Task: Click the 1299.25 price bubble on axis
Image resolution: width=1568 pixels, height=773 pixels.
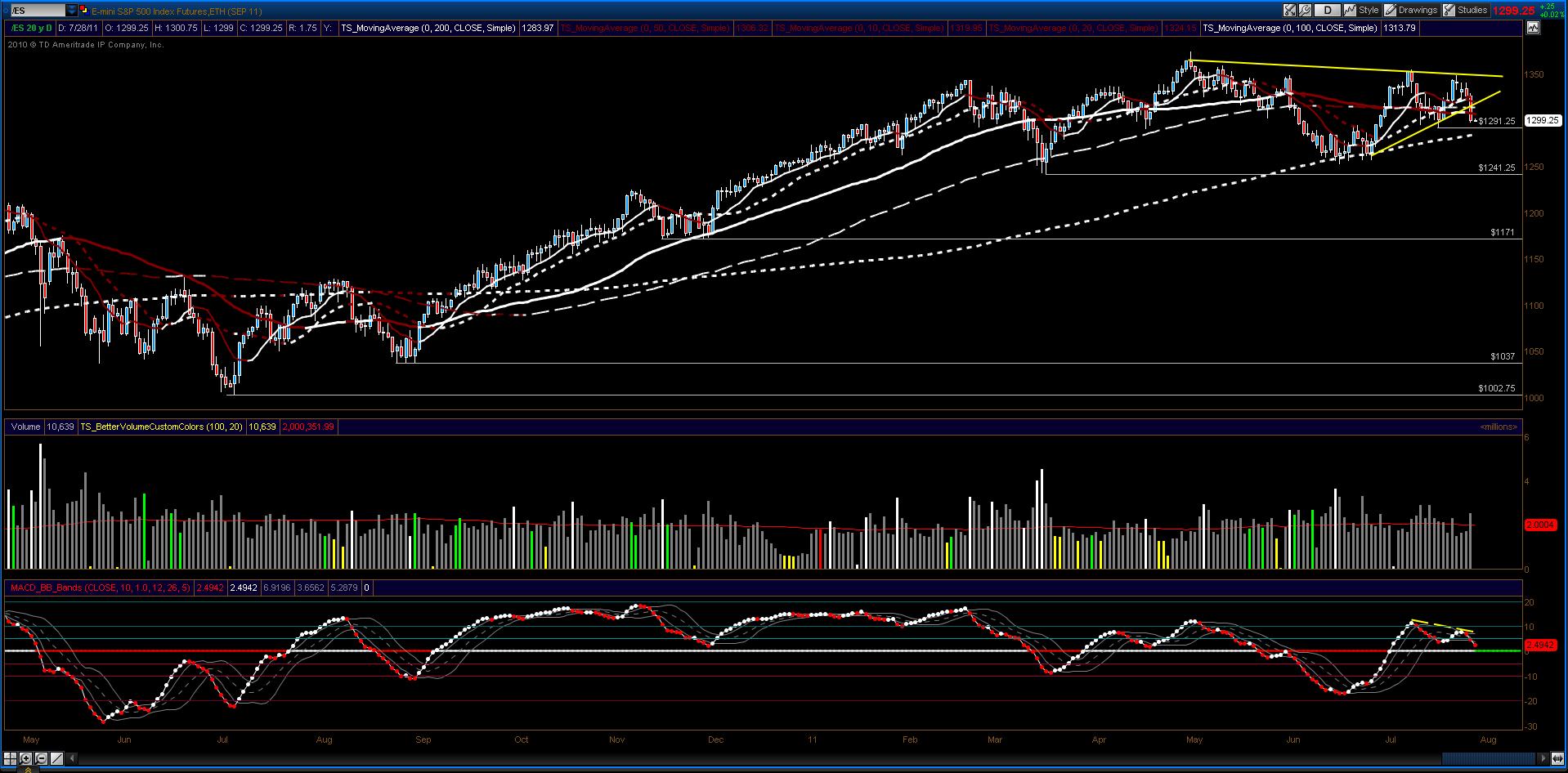Action: [1543, 120]
